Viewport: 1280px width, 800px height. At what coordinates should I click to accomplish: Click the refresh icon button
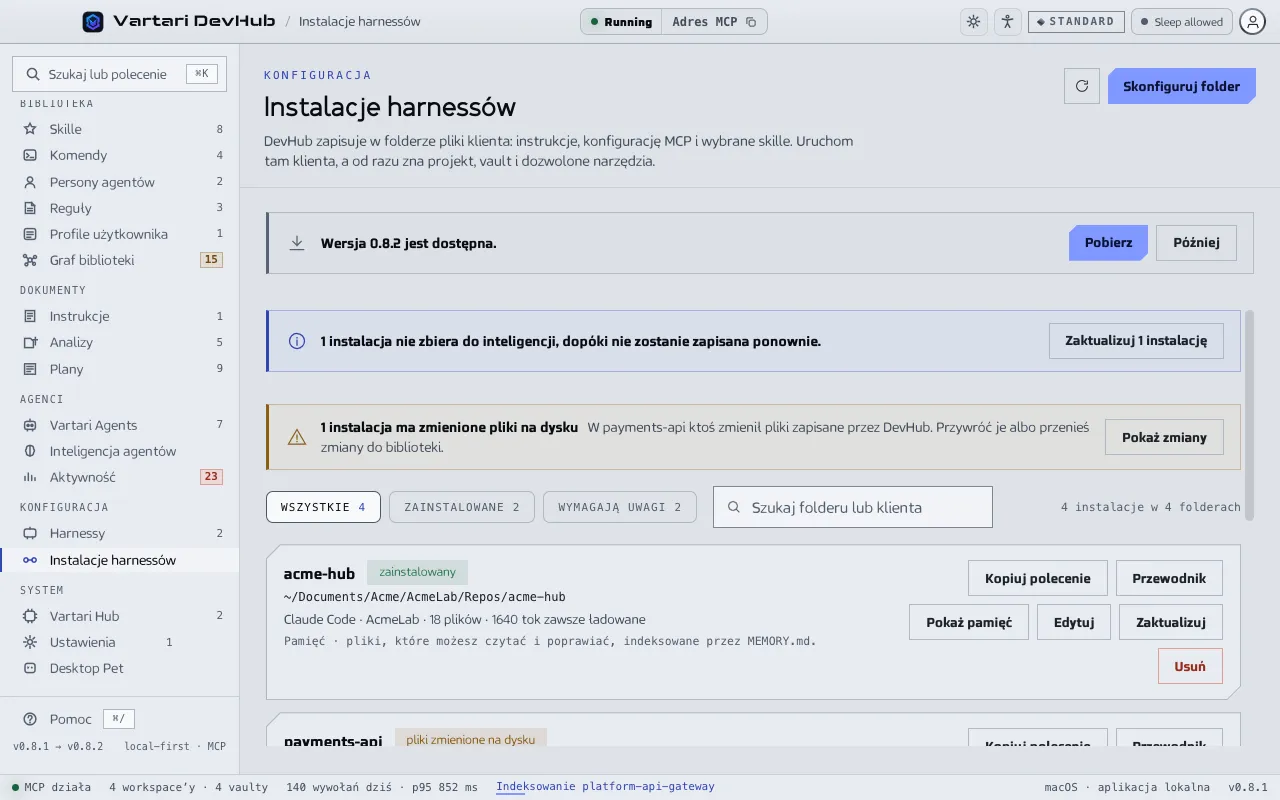pyautogui.click(x=1081, y=86)
